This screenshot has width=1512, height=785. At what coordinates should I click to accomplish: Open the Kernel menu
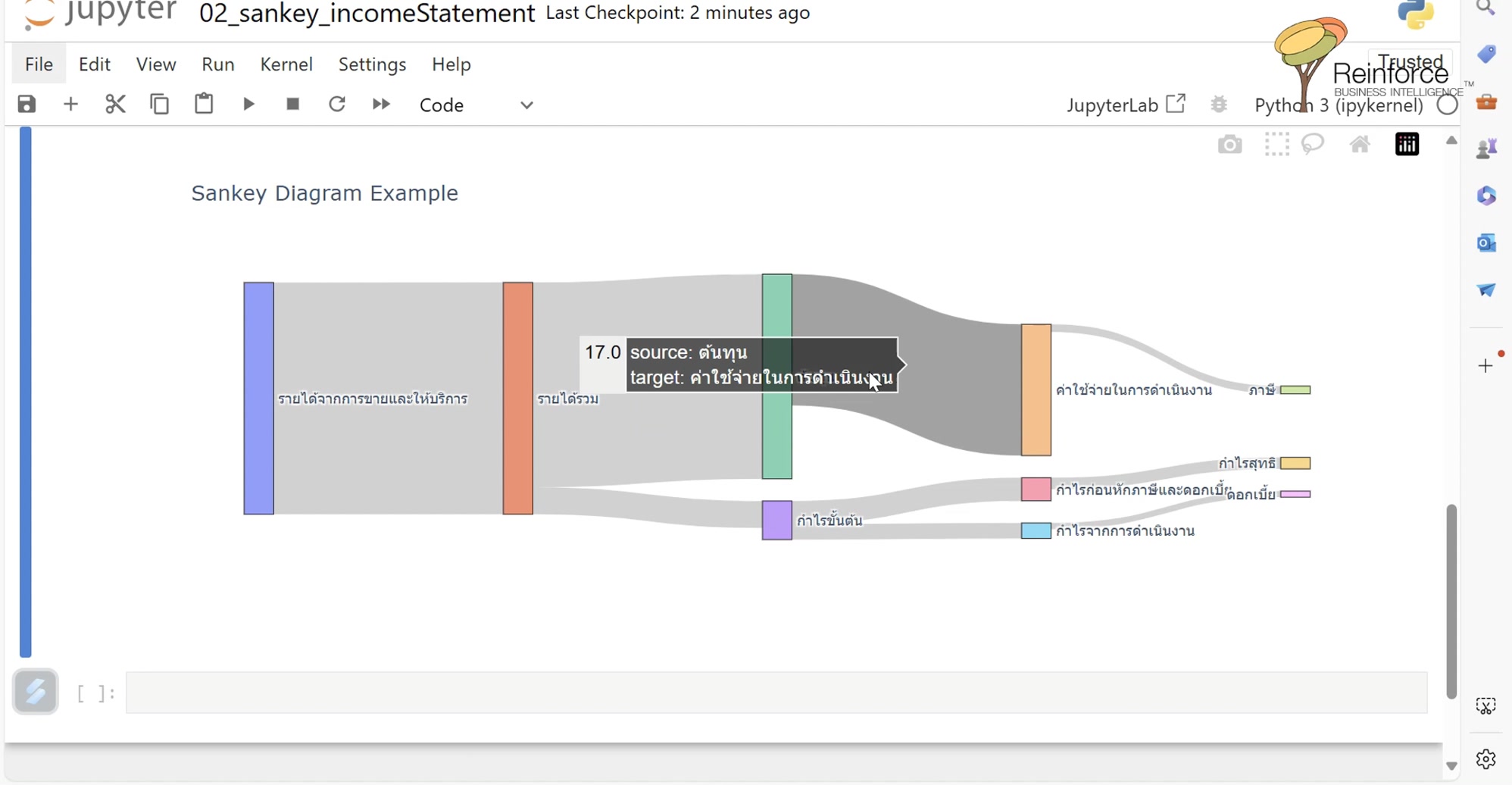[x=286, y=64]
